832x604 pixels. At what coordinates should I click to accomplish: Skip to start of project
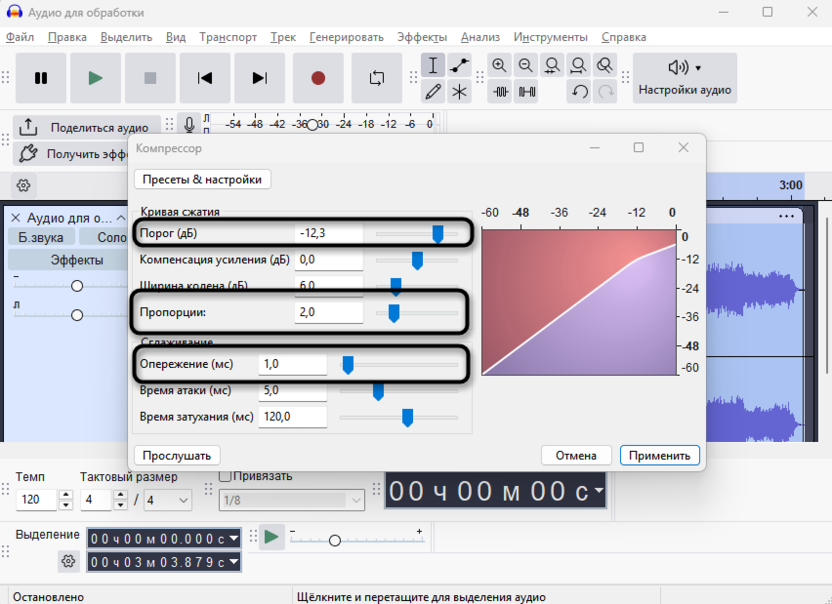pos(205,78)
